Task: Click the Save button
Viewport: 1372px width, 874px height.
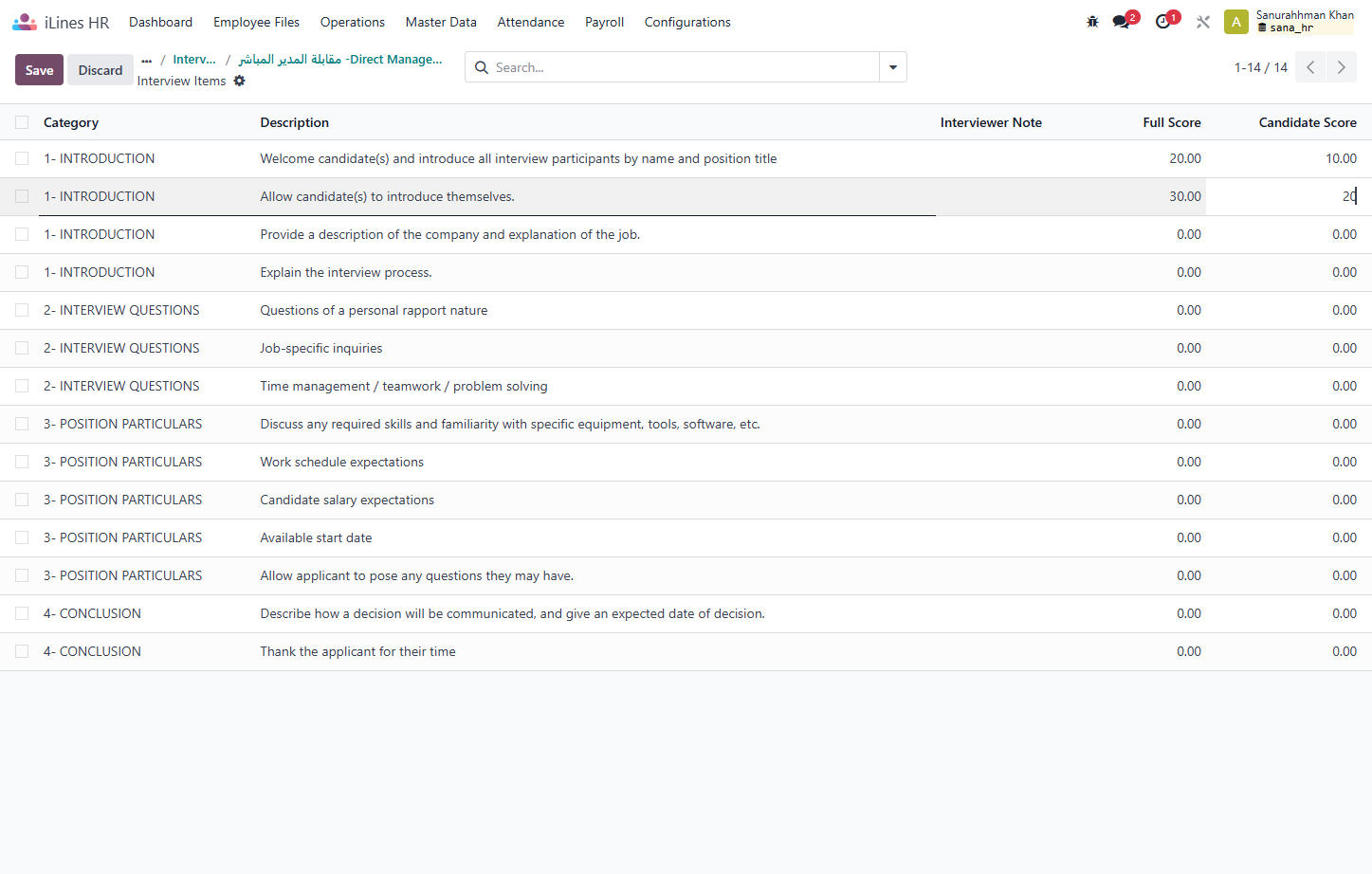Action: pos(39,70)
